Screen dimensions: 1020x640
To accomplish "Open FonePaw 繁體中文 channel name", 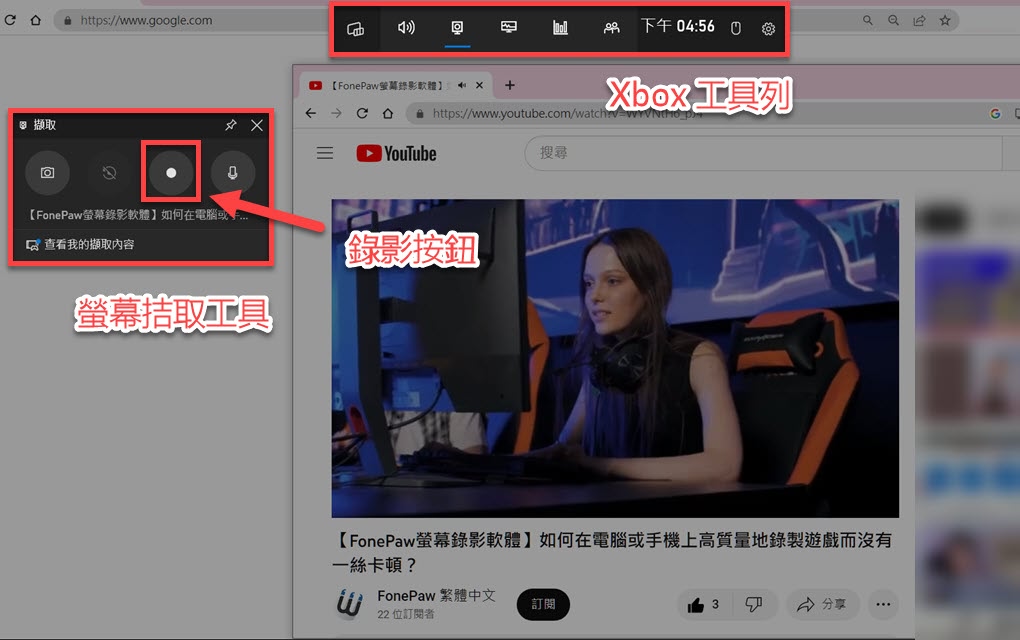I will 436,596.
